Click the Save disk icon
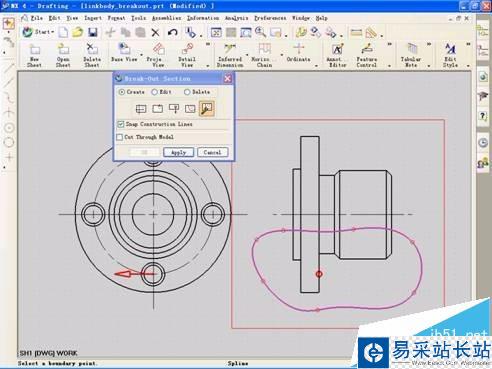The height and width of the screenshot is (369, 492). [x=93, y=32]
